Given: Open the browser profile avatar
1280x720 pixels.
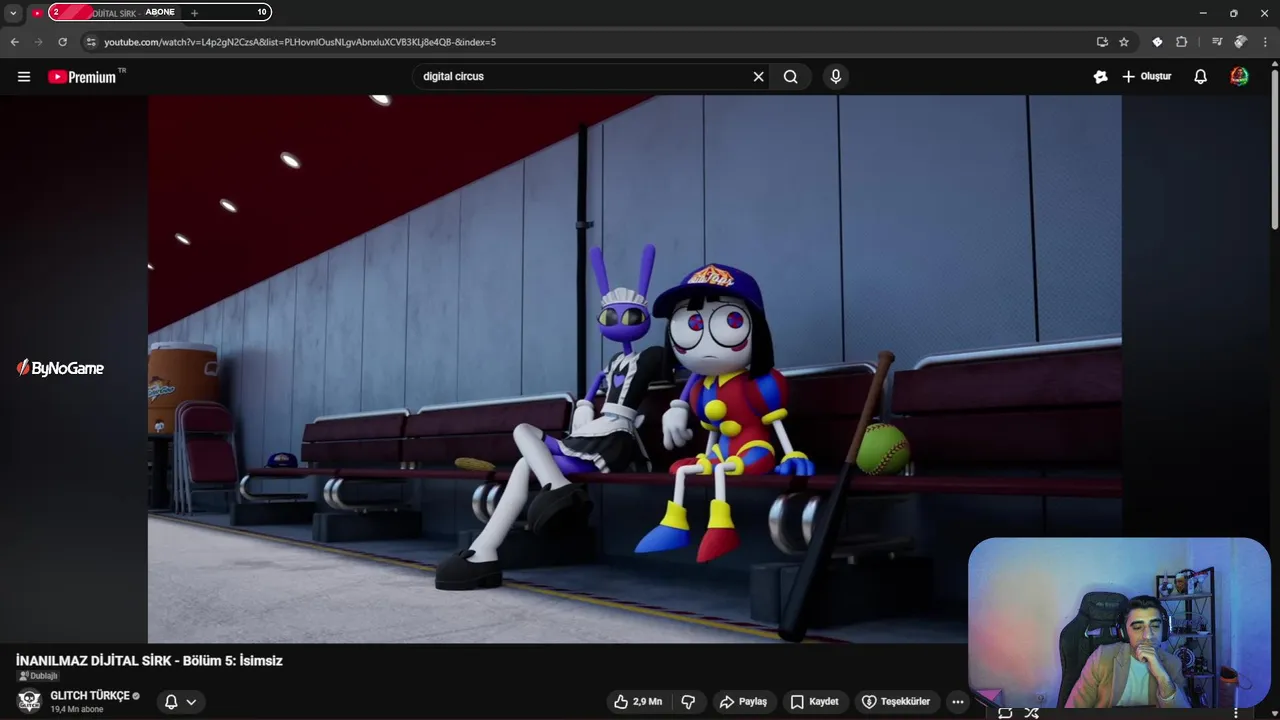Looking at the screenshot, I should pos(1240,42).
